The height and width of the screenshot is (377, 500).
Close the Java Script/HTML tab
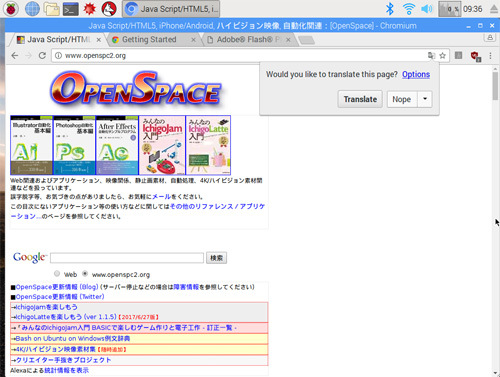tap(99, 40)
